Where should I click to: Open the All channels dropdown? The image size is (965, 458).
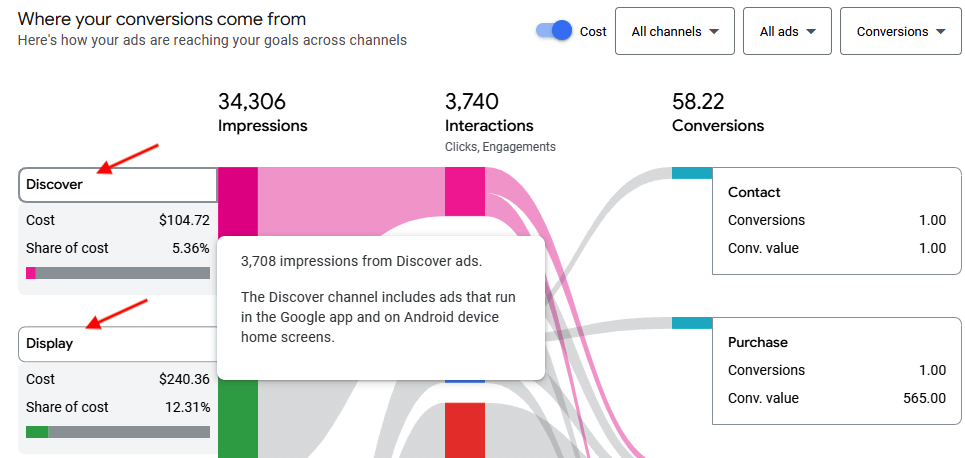pos(674,32)
